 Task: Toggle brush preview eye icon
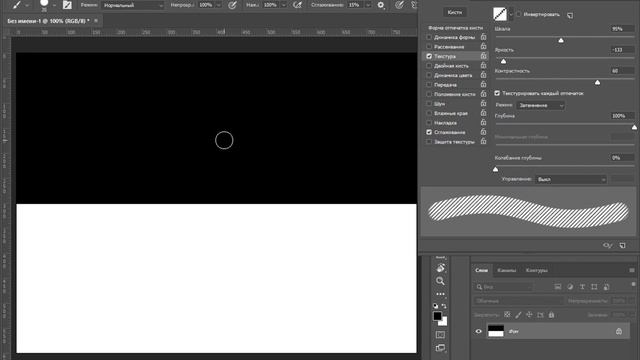pyautogui.click(x=607, y=245)
